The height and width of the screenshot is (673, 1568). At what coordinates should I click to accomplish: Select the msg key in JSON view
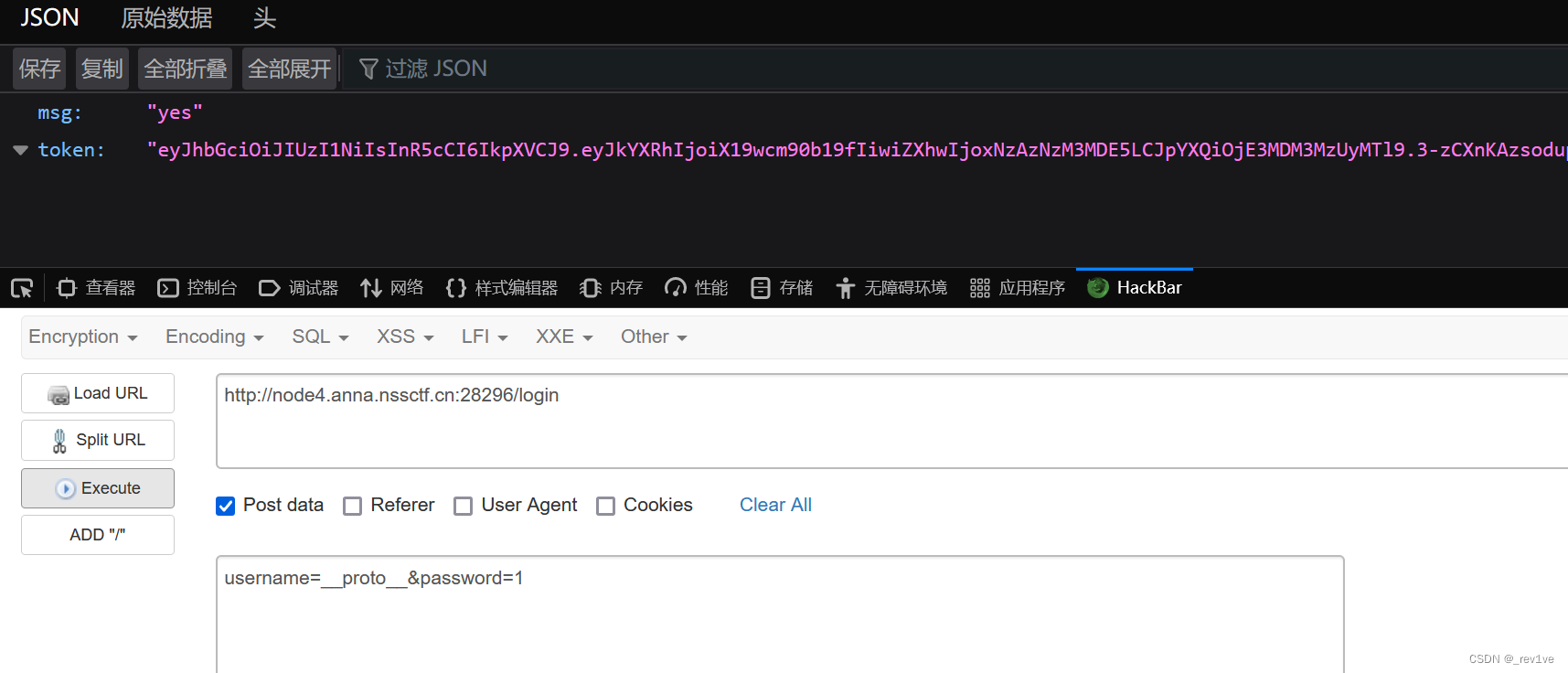click(x=59, y=113)
